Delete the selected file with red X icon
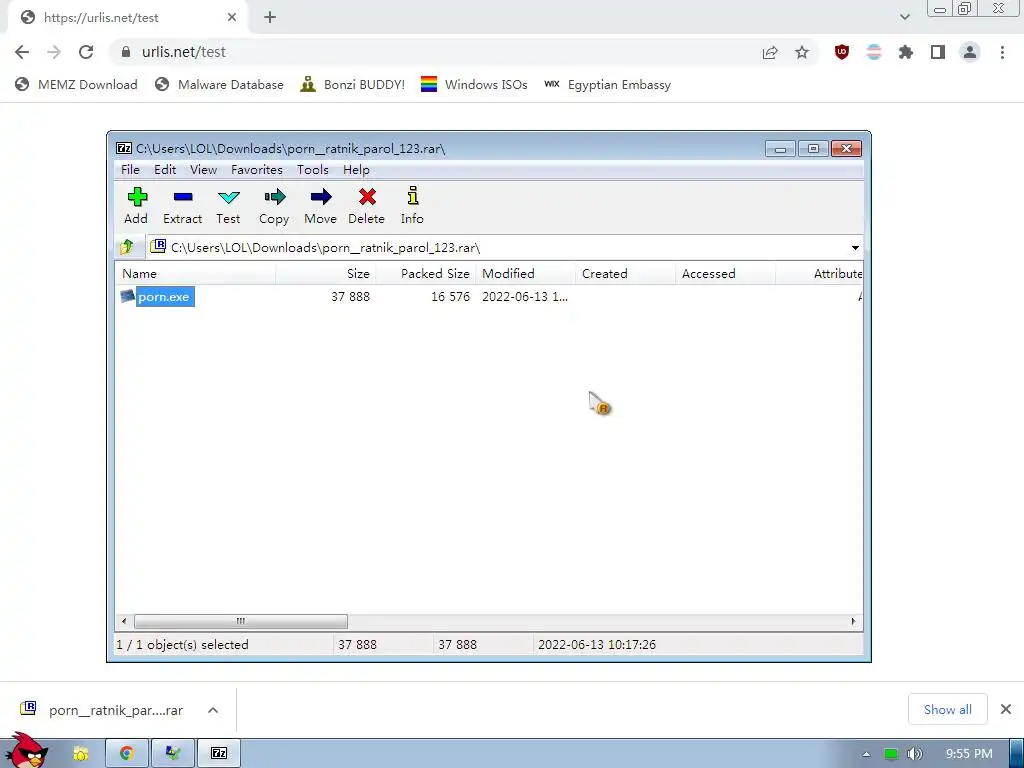Image resolution: width=1024 pixels, height=768 pixels. point(367,197)
